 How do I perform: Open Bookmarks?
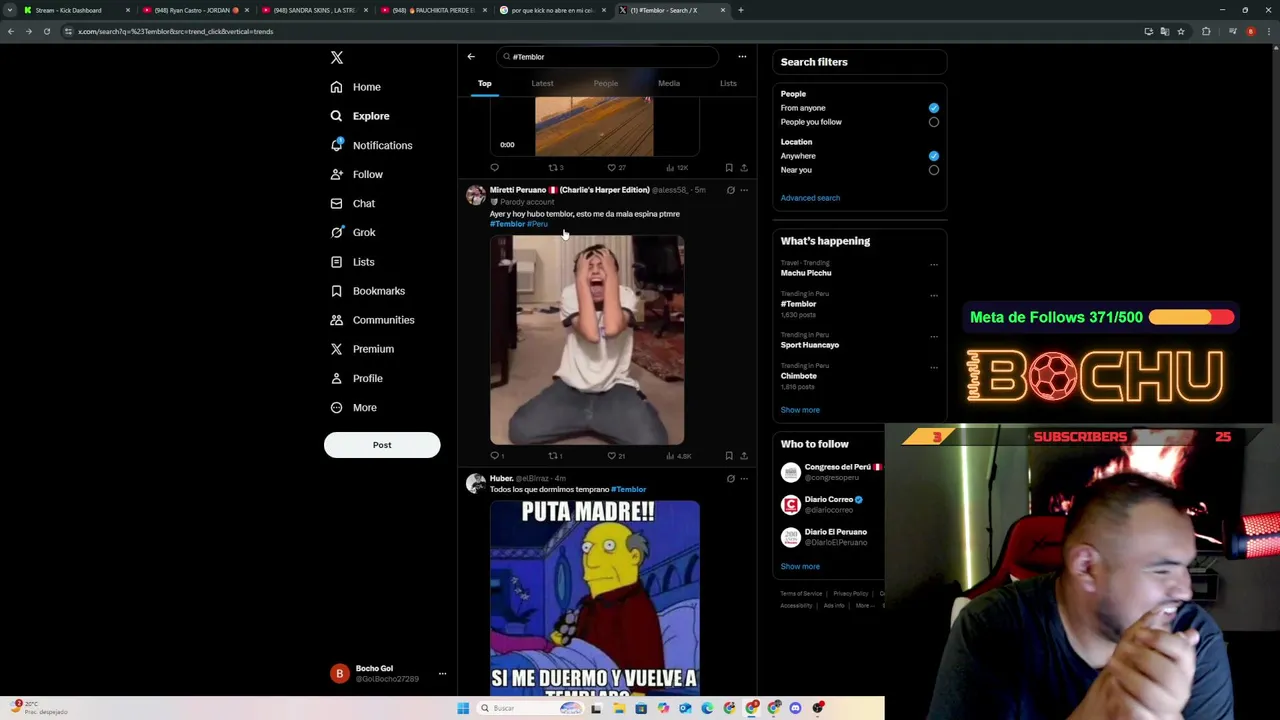click(367, 291)
